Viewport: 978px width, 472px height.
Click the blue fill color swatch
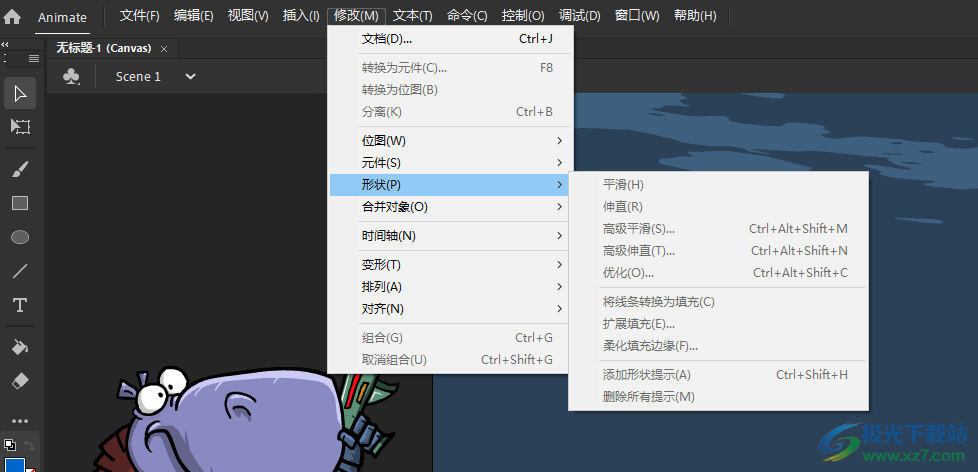pos(14,465)
